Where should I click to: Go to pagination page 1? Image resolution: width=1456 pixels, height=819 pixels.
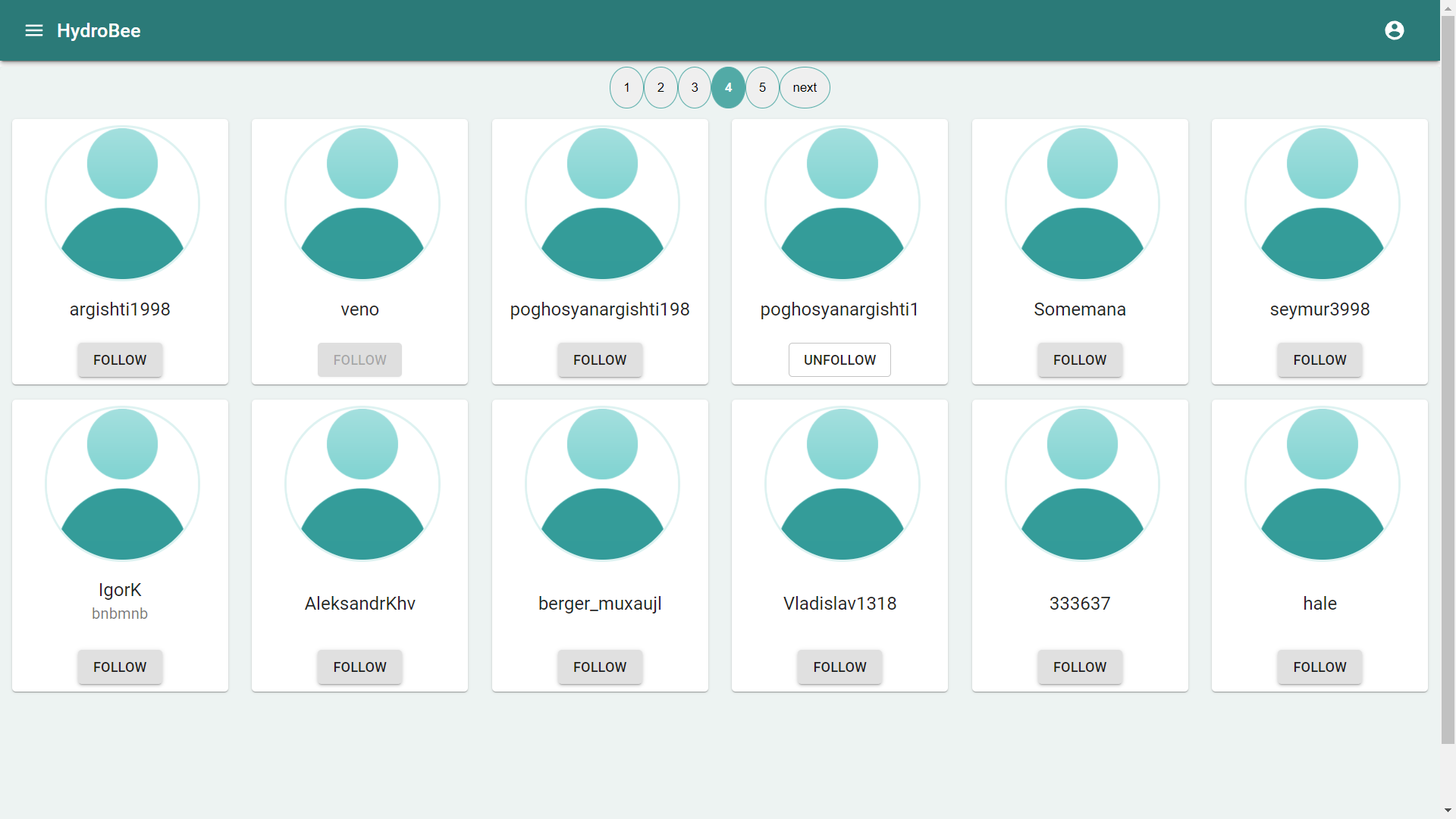[x=626, y=87]
